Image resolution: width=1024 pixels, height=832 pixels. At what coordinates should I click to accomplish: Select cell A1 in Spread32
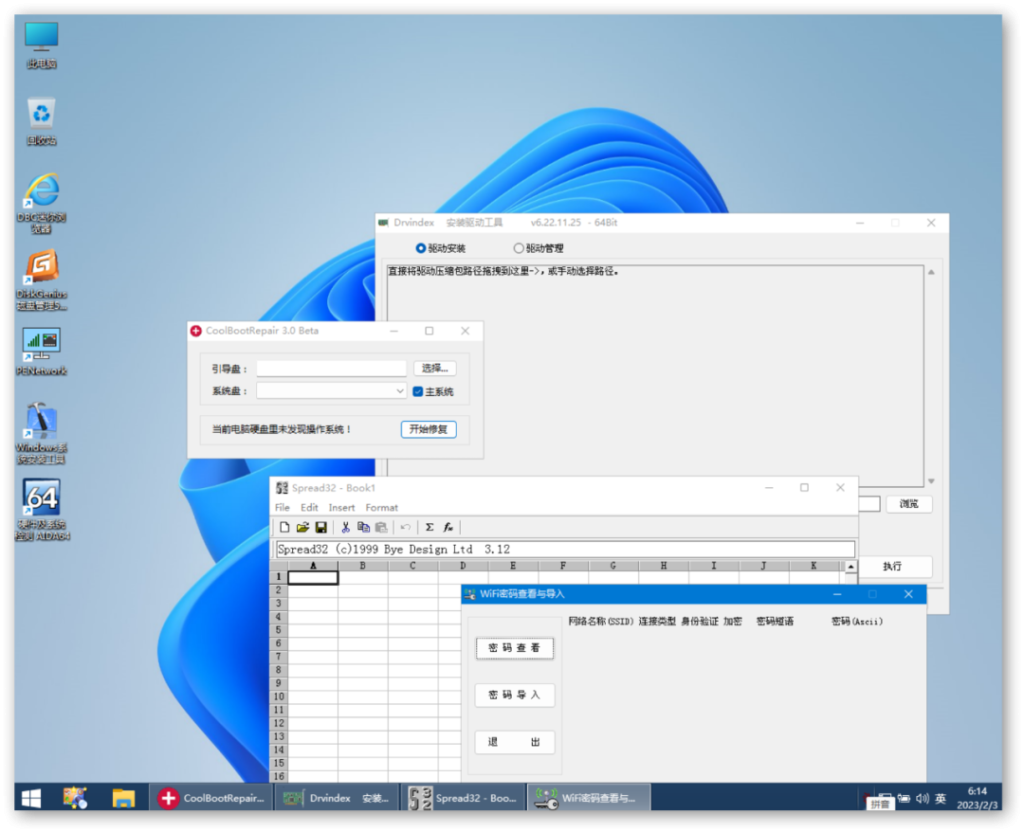[x=313, y=577]
